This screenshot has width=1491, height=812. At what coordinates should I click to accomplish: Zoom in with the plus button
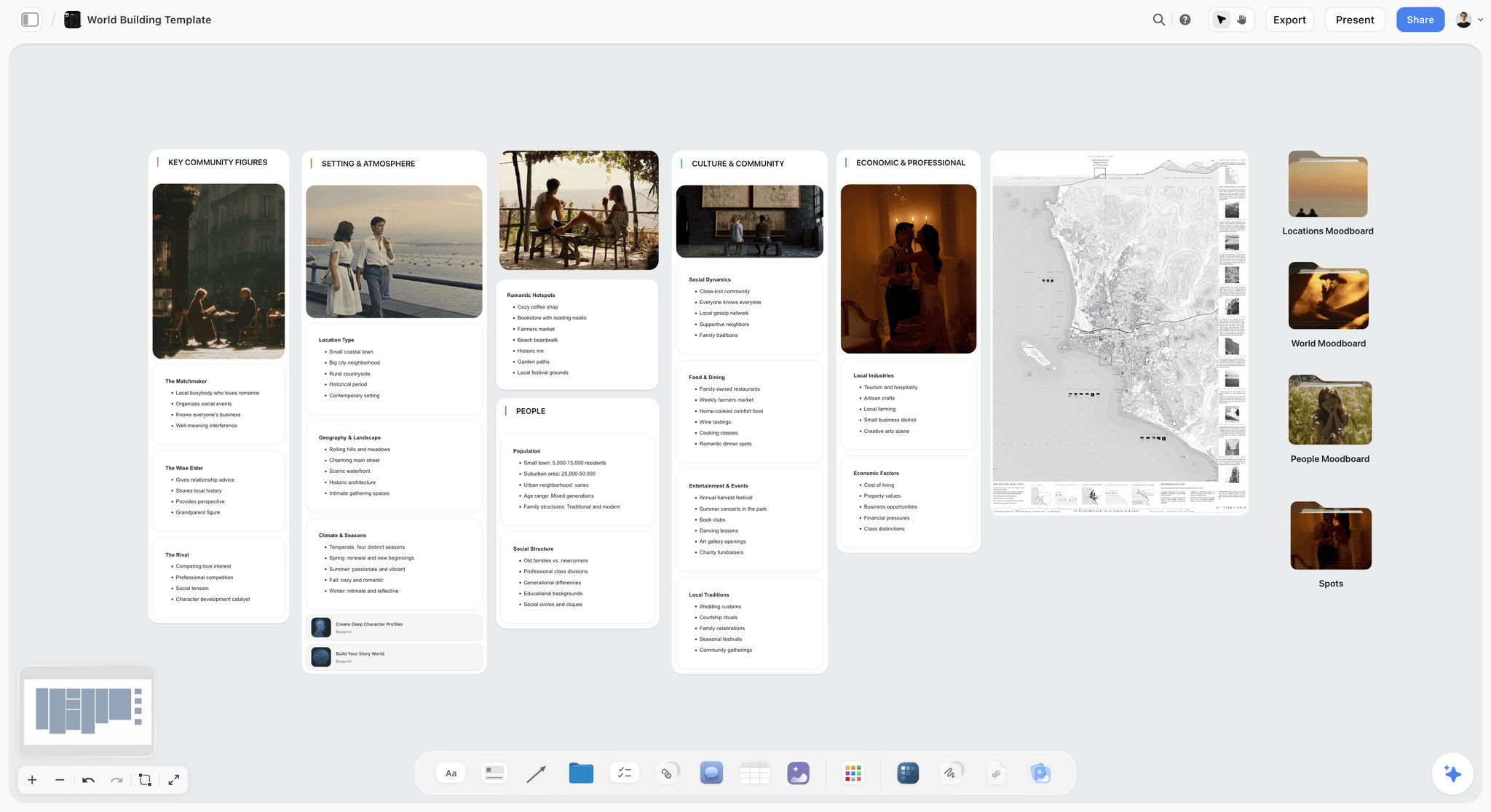(32, 780)
